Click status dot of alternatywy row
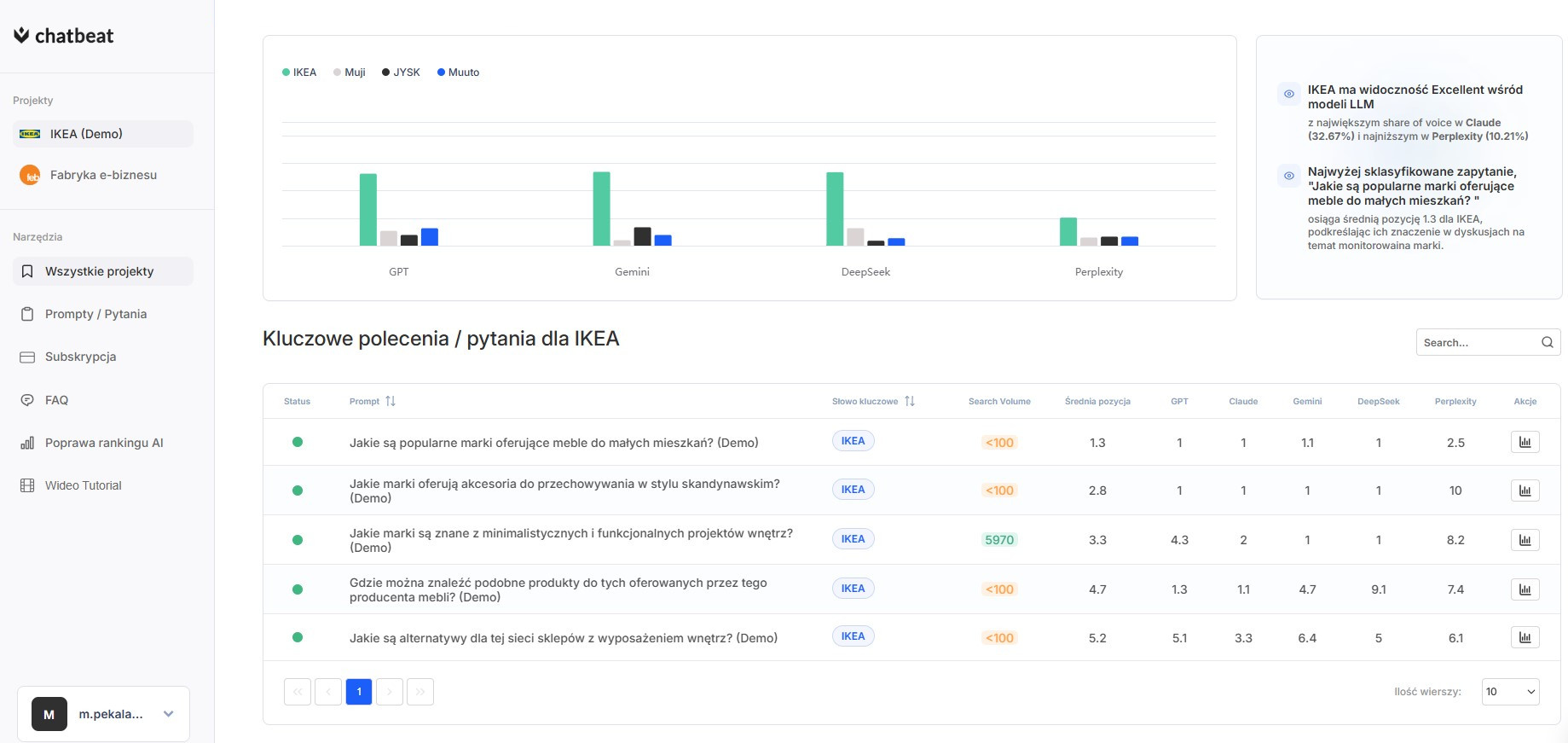The height and width of the screenshot is (743, 1568). coord(298,637)
